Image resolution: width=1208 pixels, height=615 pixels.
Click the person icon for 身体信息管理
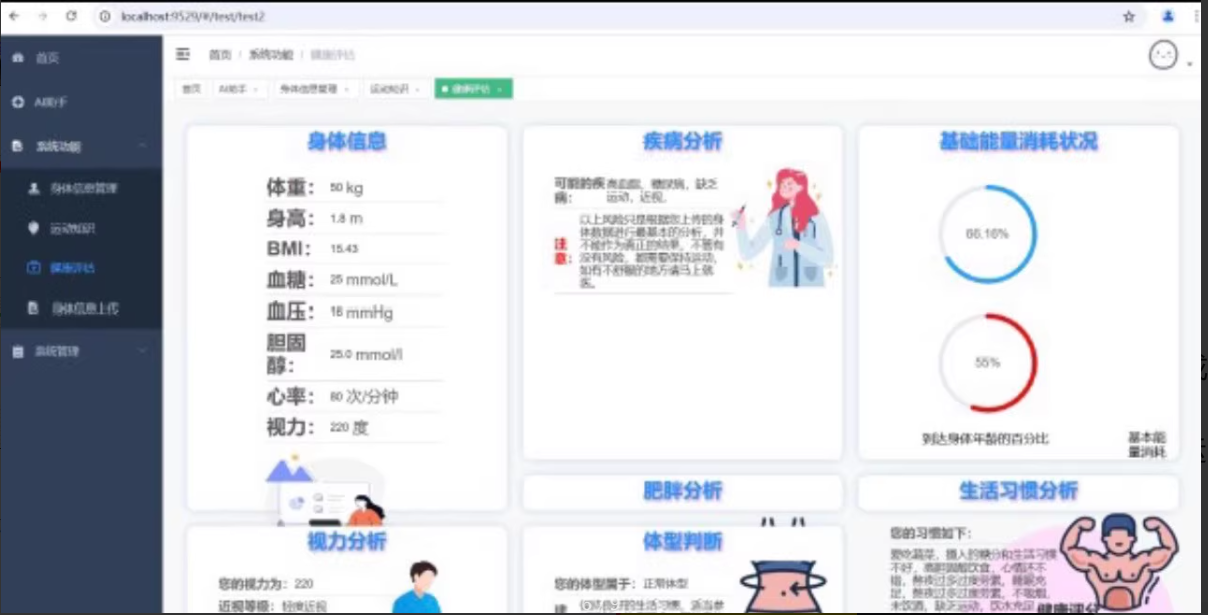click(34, 188)
